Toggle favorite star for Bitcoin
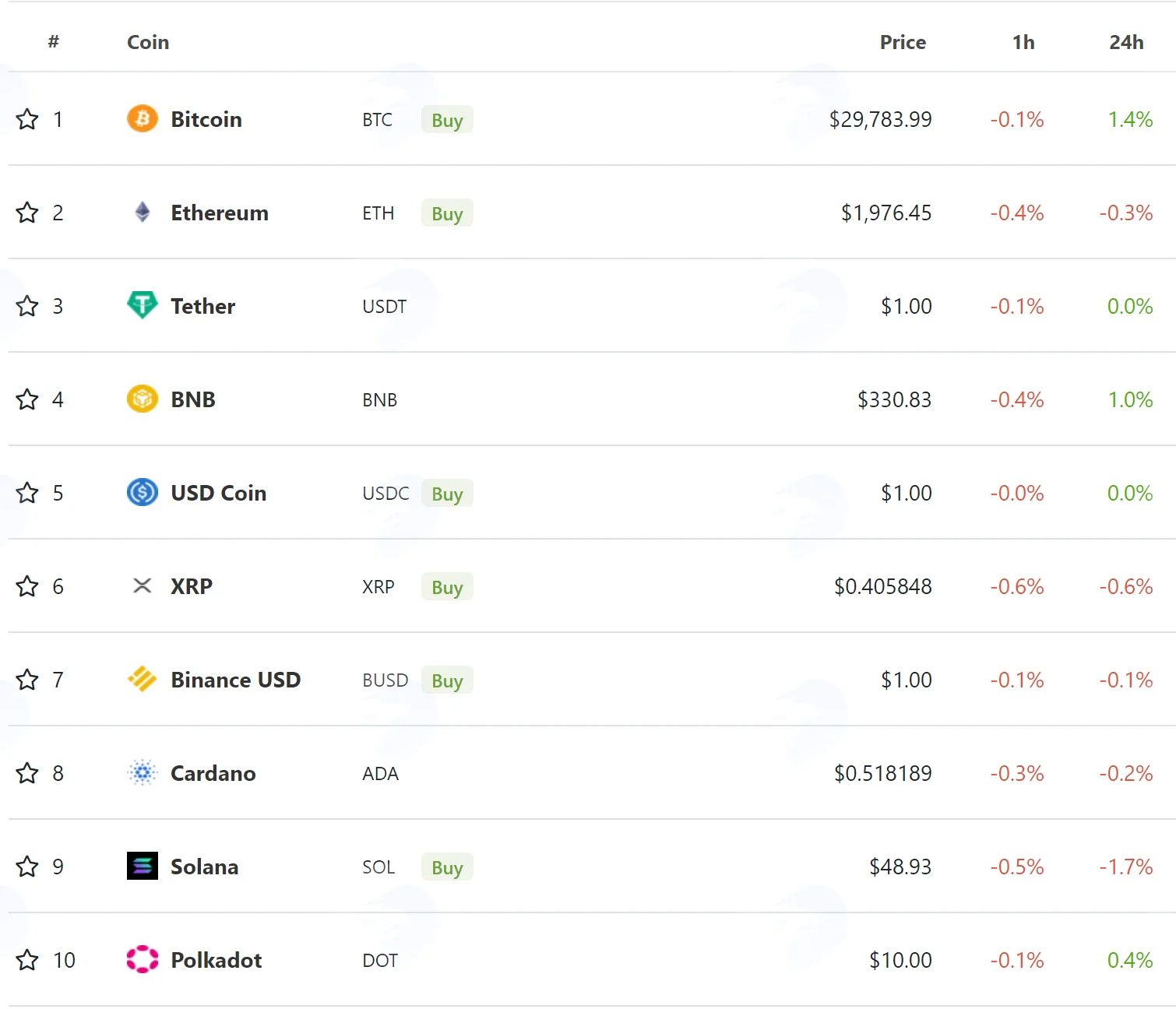 tap(27, 119)
